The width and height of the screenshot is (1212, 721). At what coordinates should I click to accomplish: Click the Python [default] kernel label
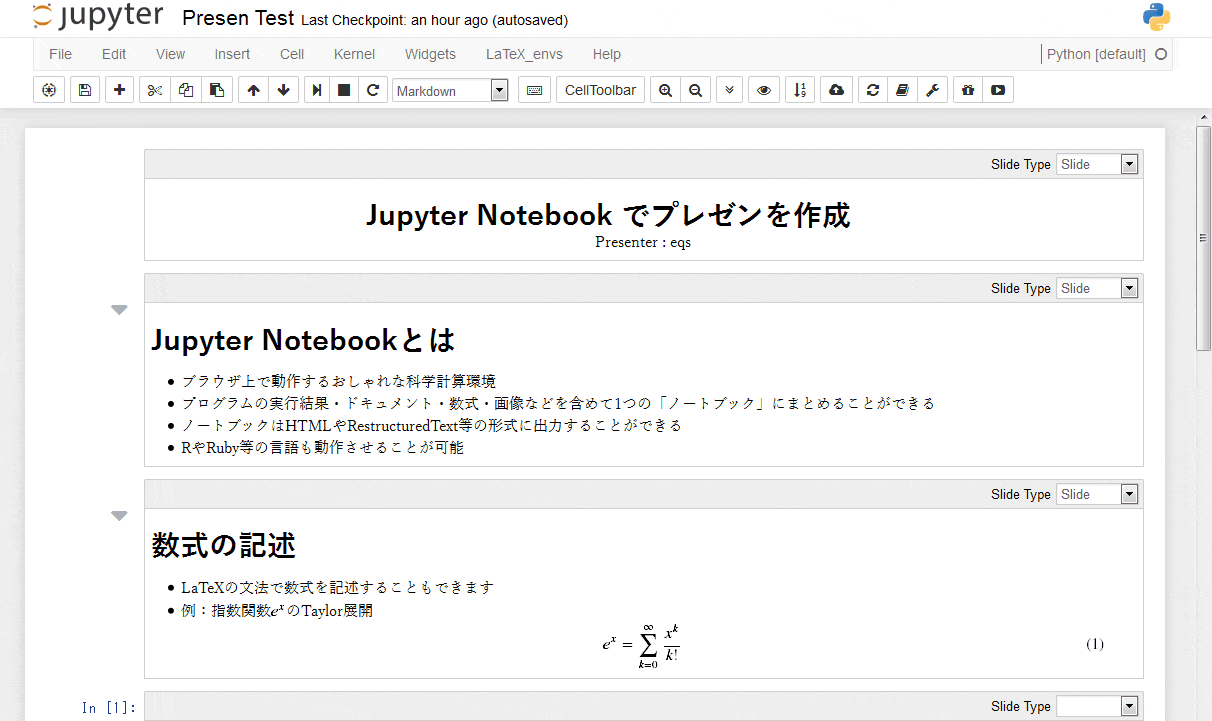tap(1096, 54)
